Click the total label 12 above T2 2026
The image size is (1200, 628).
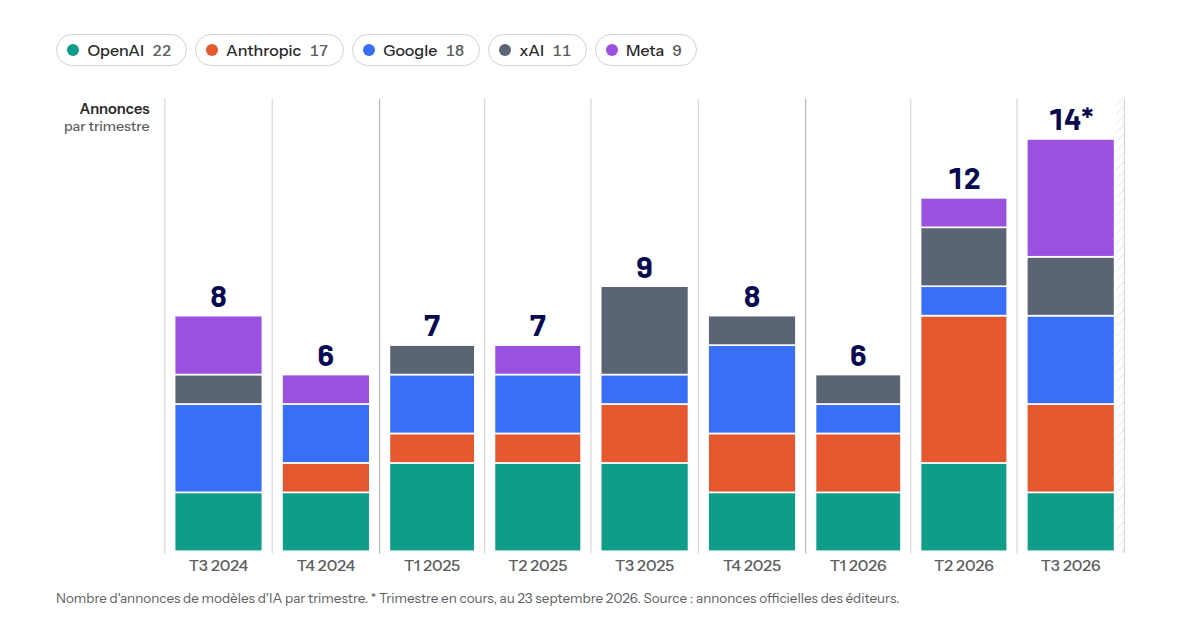(964, 179)
